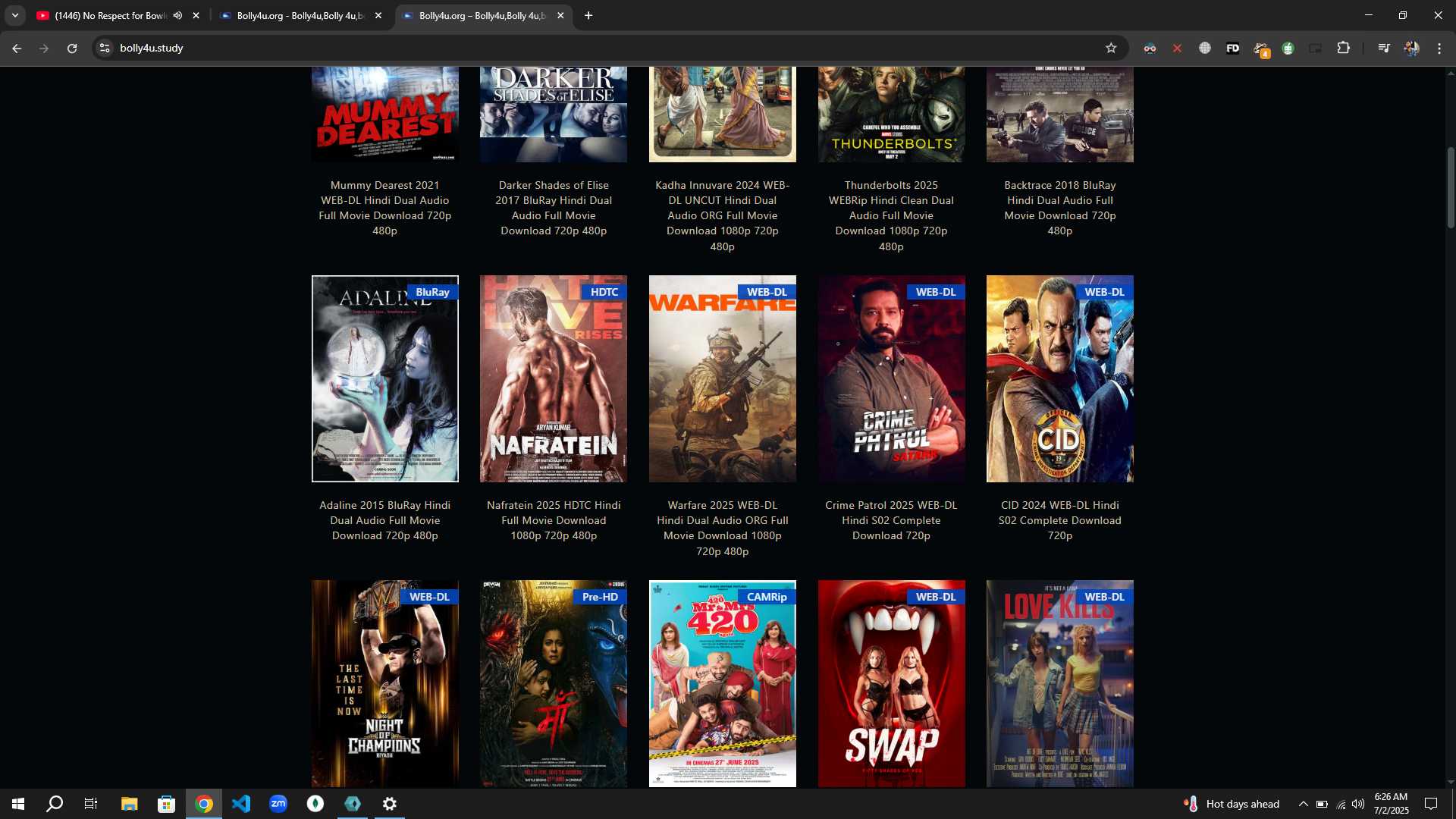This screenshot has height=819, width=1456.
Task: Open the notification center icon
Action: pos(1431,804)
